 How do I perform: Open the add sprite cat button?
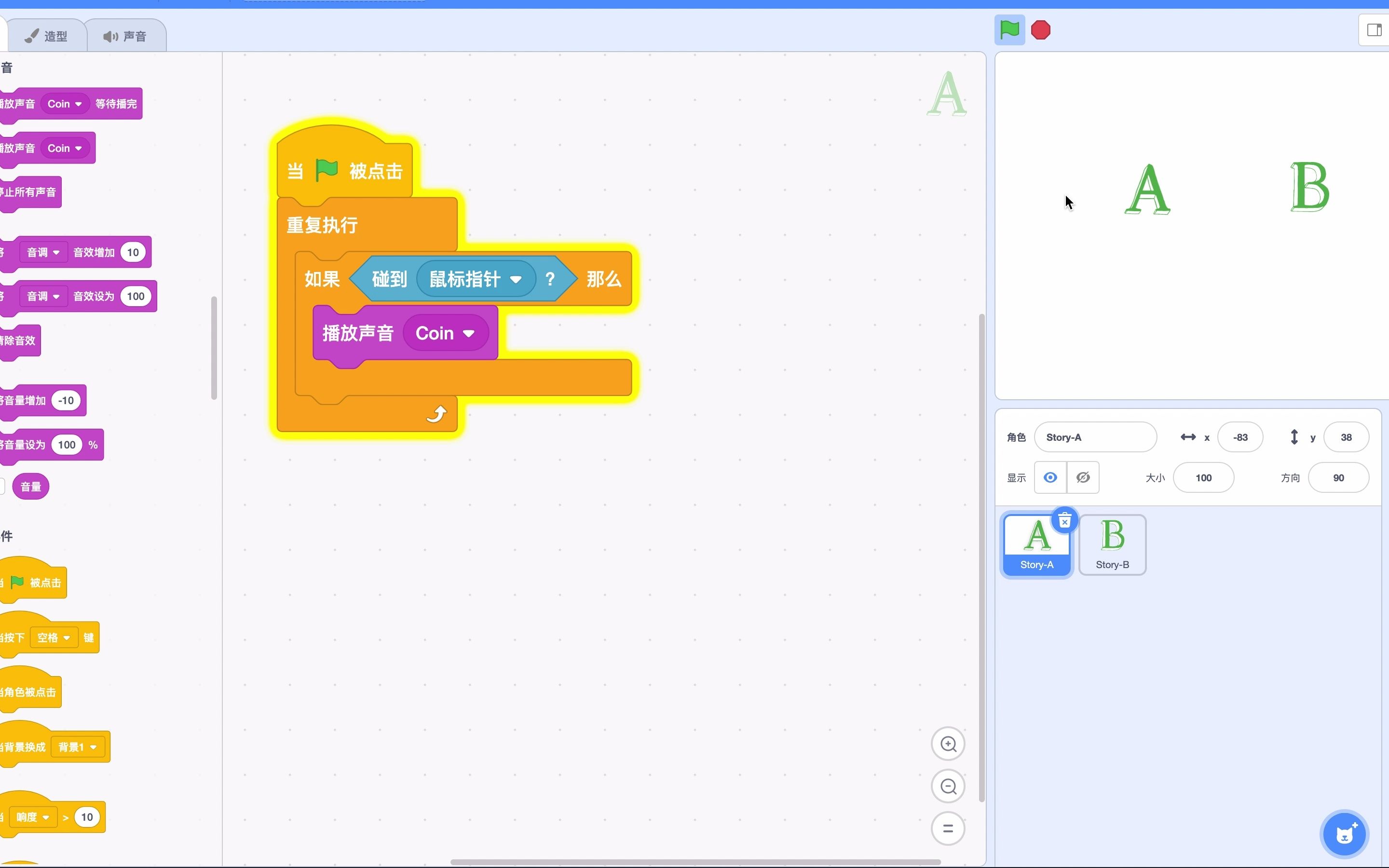coord(1345,834)
